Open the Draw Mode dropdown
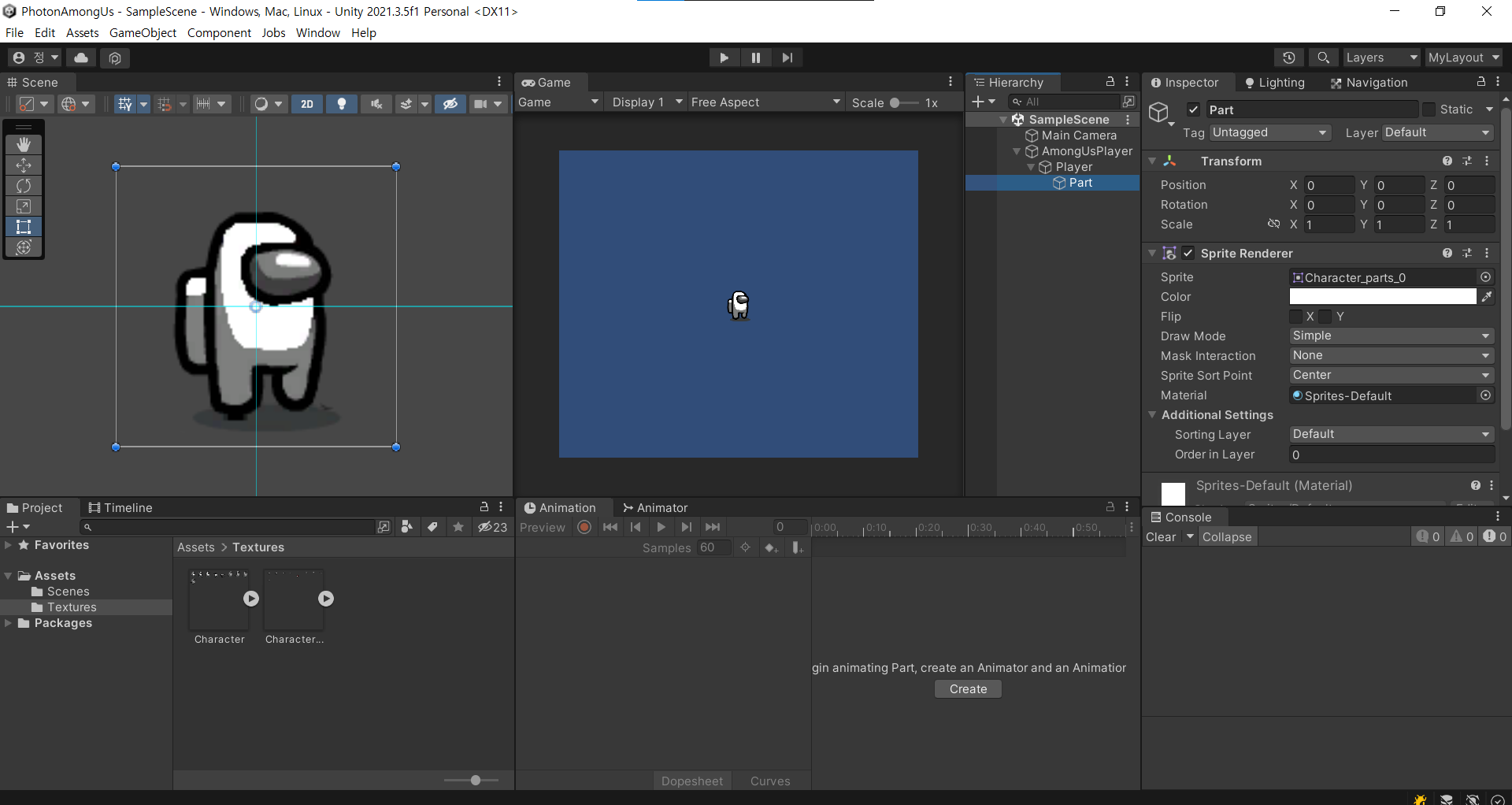The width and height of the screenshot is (1512, 805). [x=1392, y=336]
